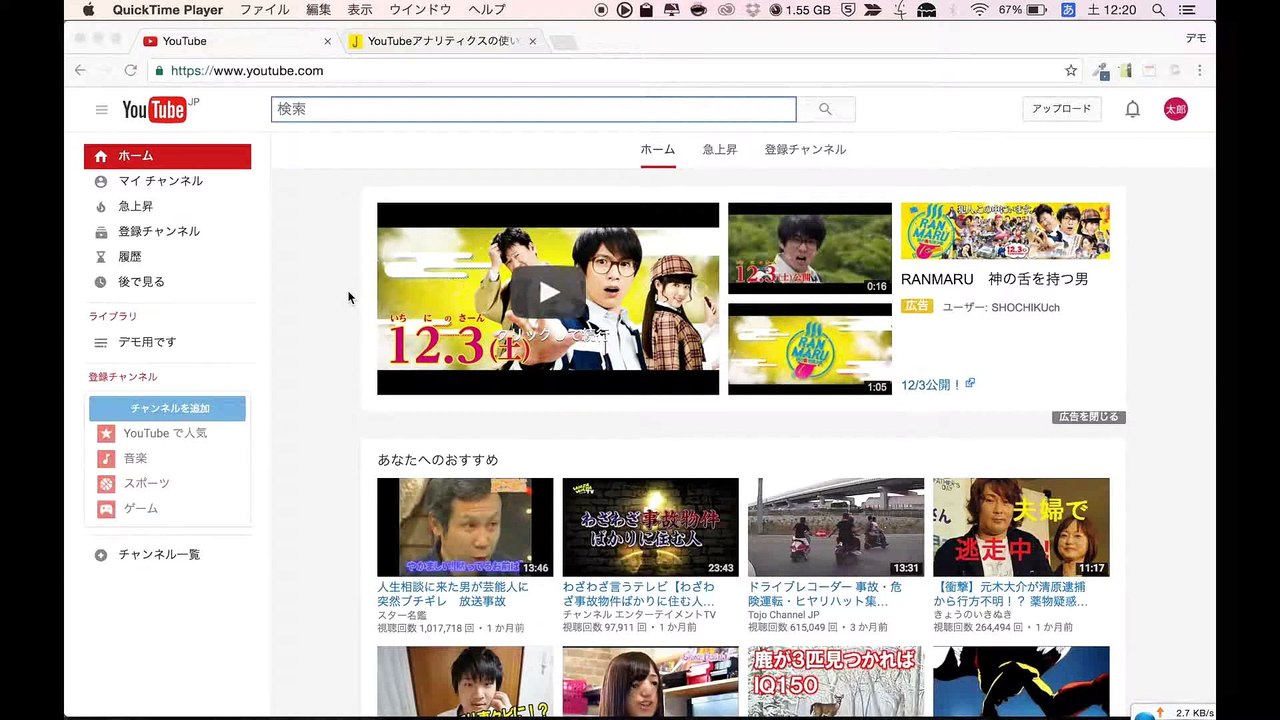Open the notifications bell
1280x720 pixels.
[x=1132, y=109]
